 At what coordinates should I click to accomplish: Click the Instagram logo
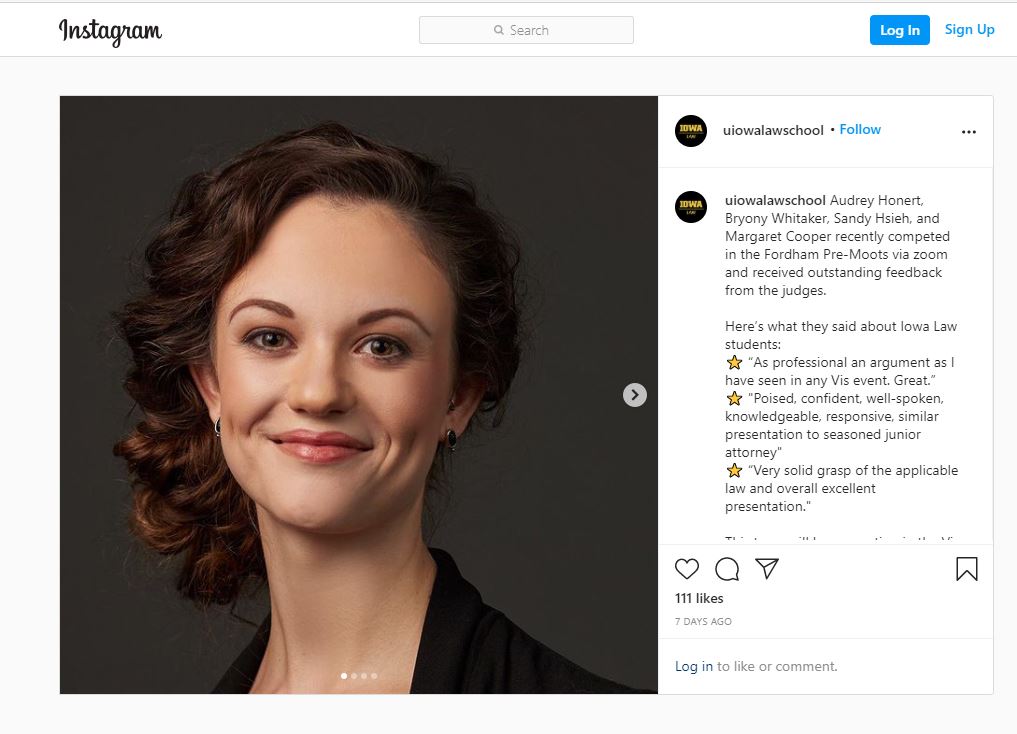110,31
